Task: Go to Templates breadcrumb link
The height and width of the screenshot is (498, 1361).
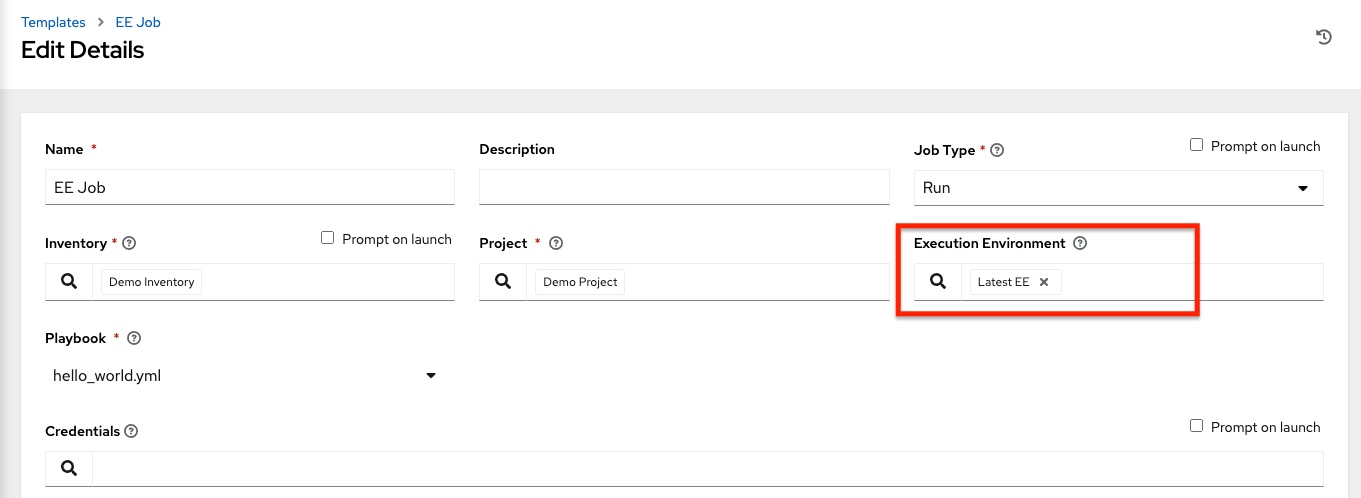Action: tap(52, 22)
